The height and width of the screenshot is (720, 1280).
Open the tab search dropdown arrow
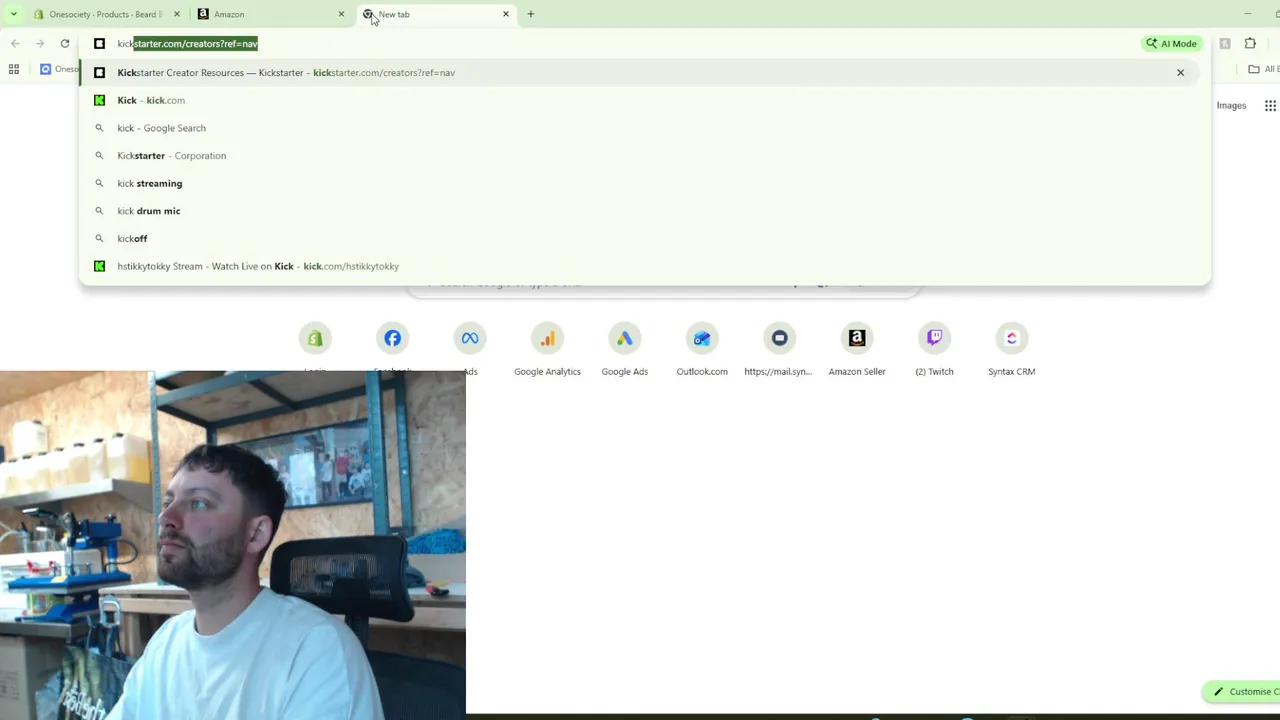(13, 14)
